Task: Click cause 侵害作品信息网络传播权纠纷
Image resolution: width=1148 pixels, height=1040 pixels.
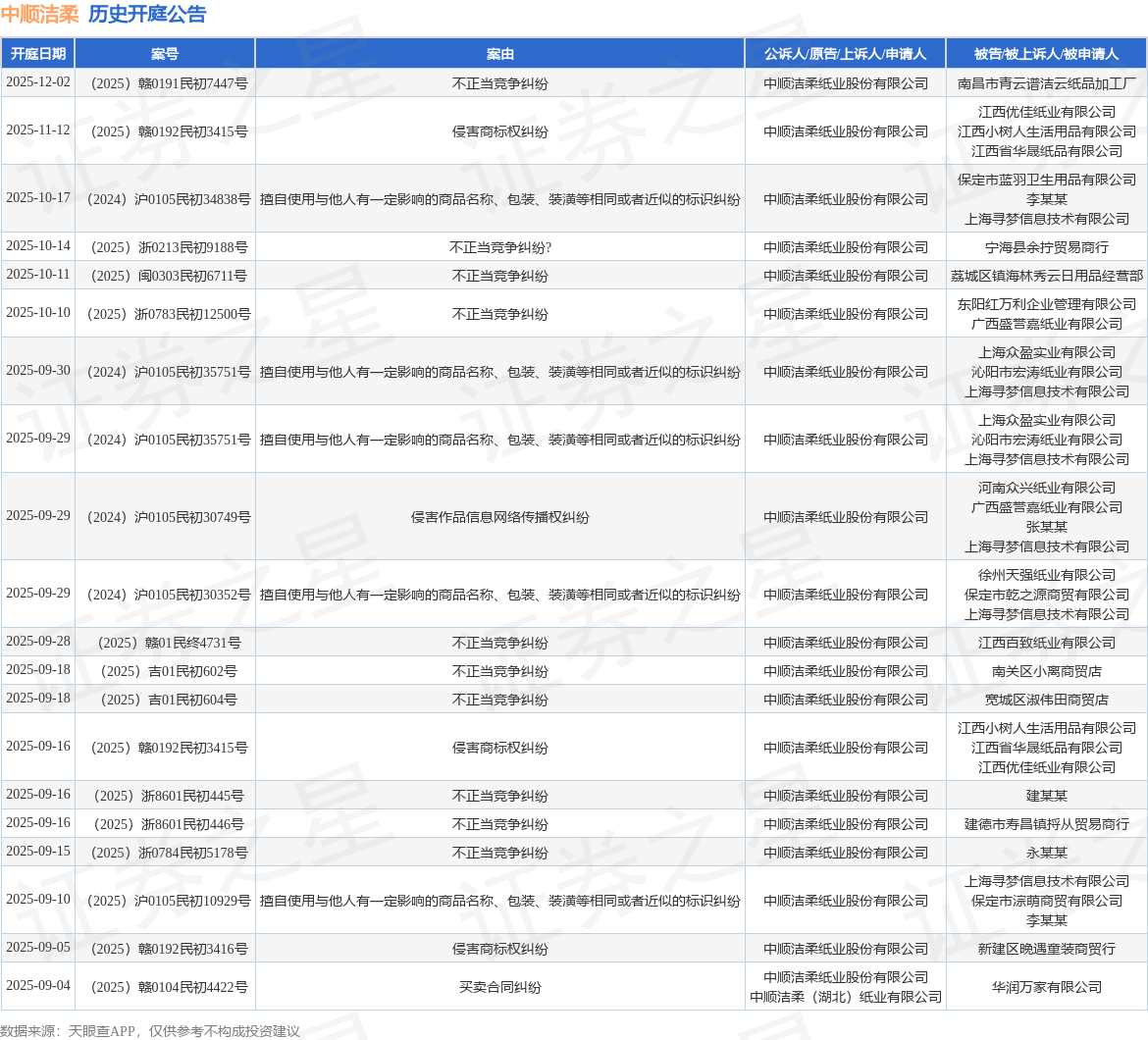Action: (500, 517)
